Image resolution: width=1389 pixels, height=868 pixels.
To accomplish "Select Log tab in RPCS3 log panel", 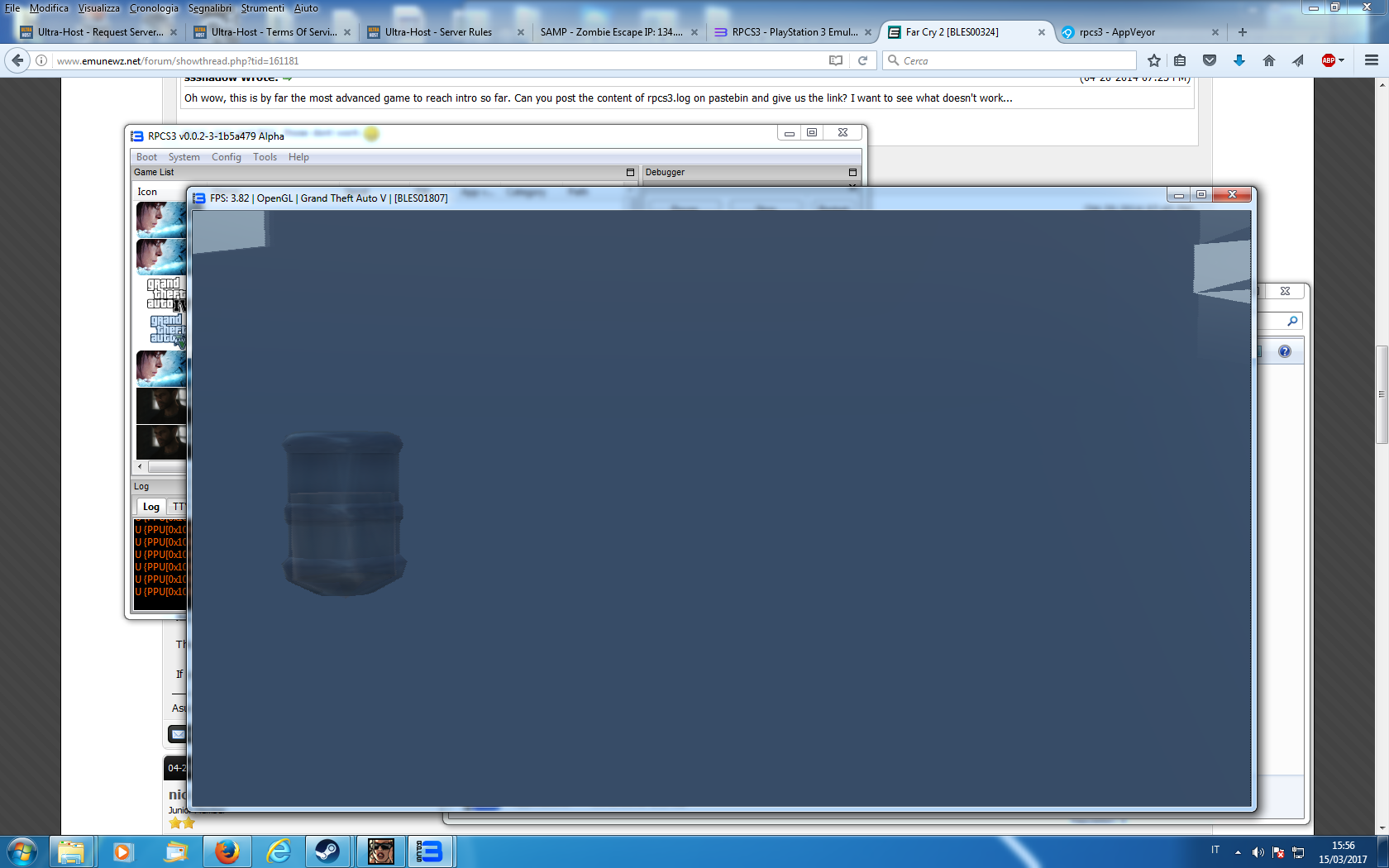I will point(150,507).
